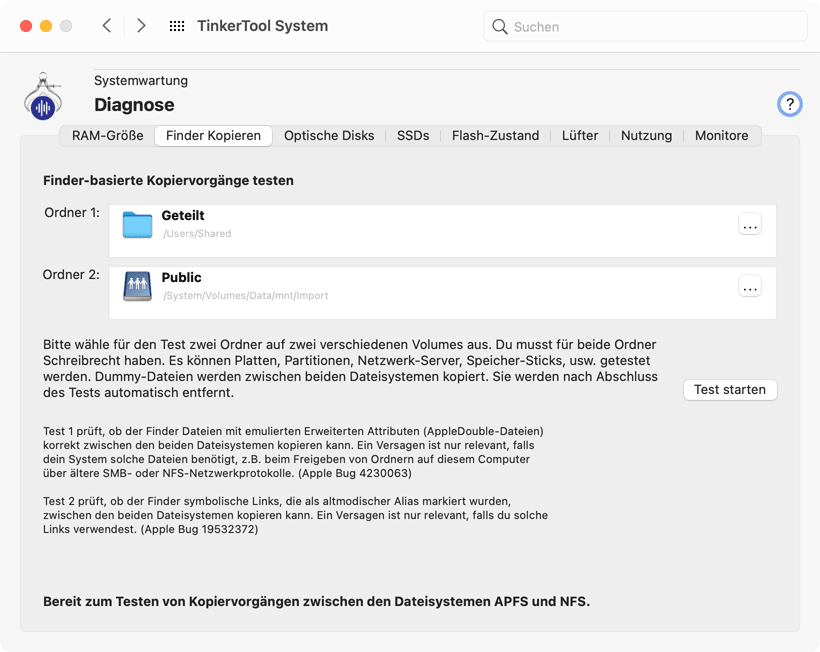Minimize the window with yellow button

(46, 26)
